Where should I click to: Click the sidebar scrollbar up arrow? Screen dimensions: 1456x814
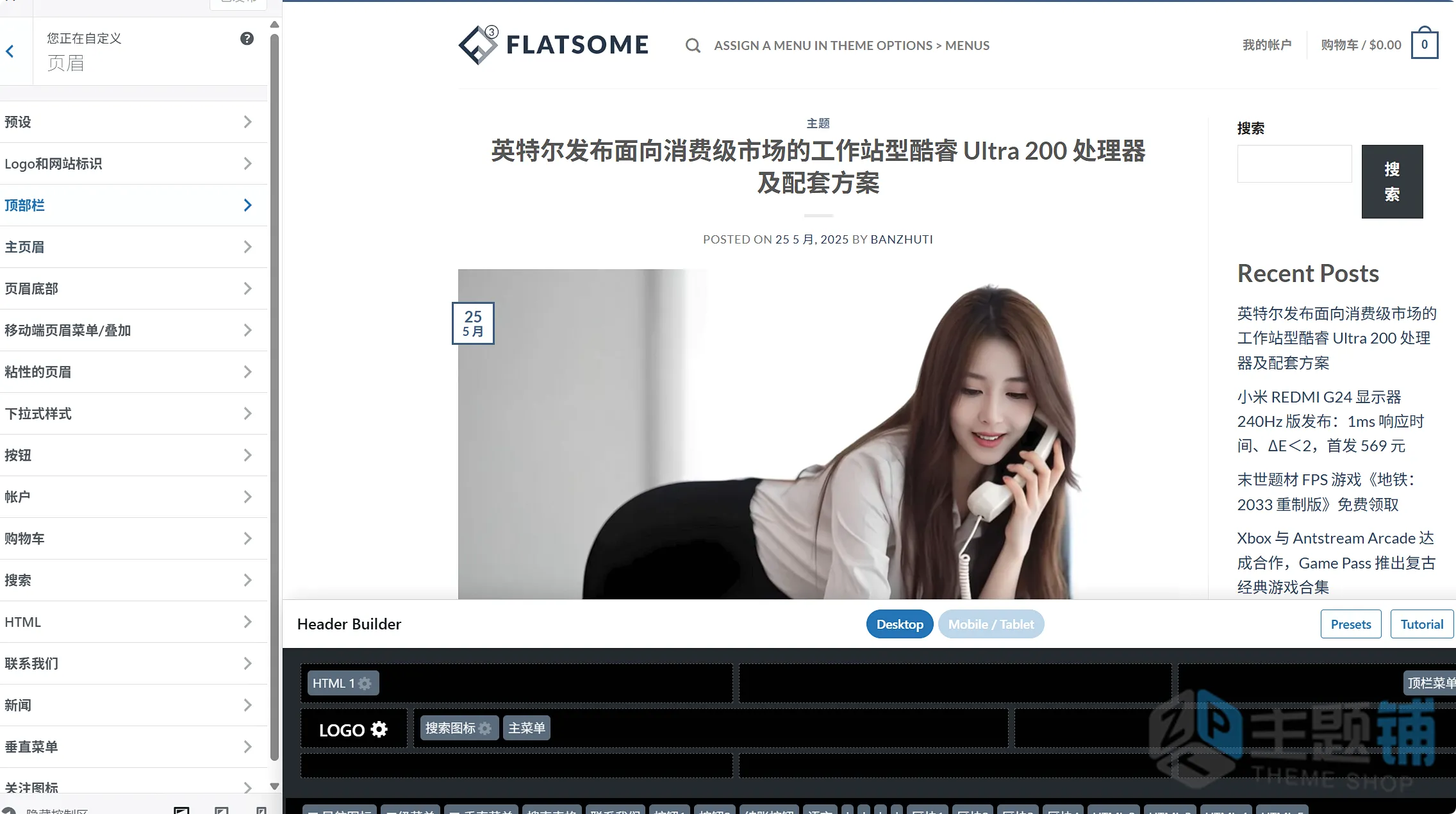pyautogui.click(x=274, y=25)
